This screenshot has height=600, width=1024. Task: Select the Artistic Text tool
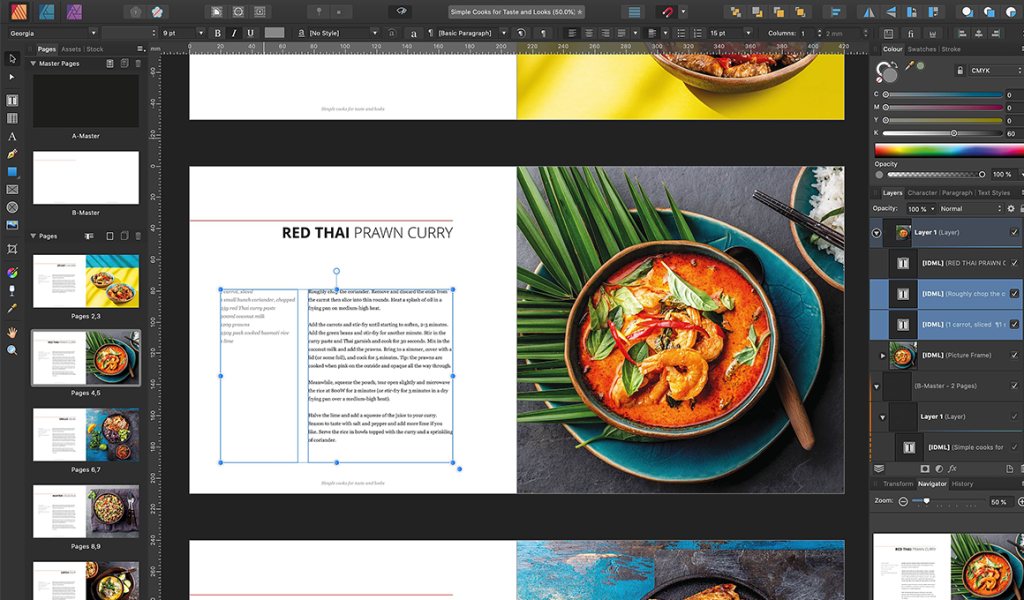12,136
